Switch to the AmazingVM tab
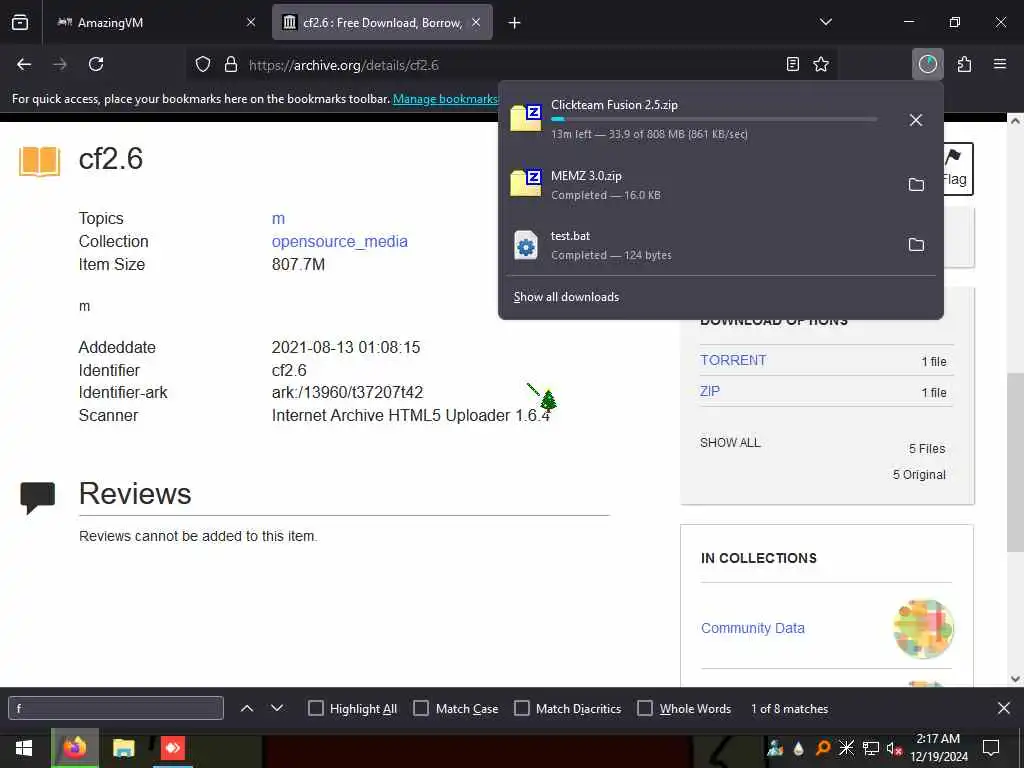Viewport: 1024px width, 768px height. 154,22
